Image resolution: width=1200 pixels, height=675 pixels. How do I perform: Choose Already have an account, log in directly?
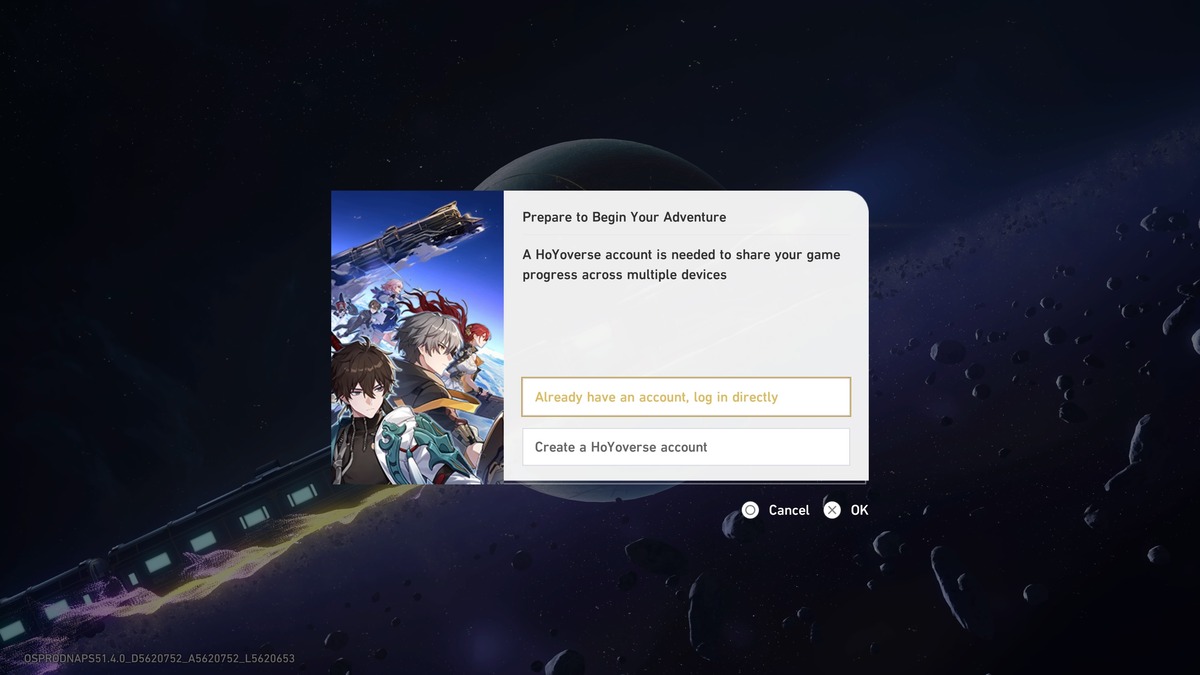click(686, 397)
